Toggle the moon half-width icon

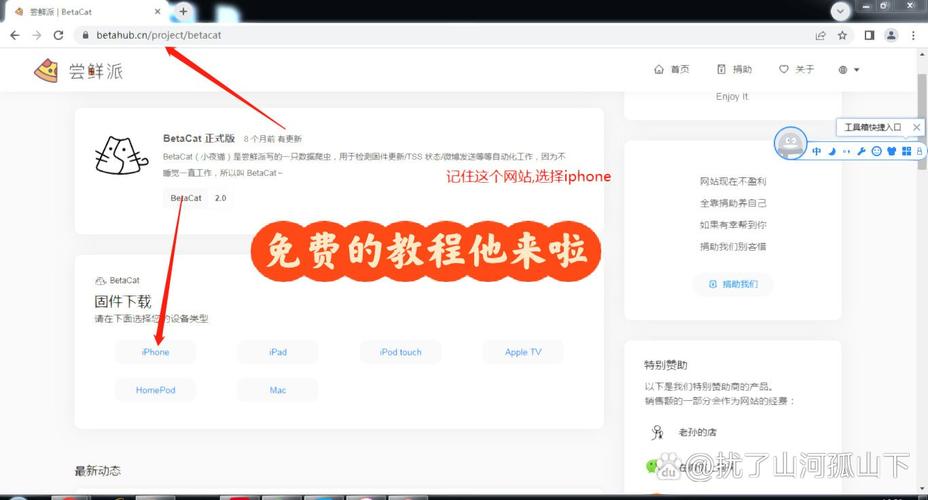832,151
